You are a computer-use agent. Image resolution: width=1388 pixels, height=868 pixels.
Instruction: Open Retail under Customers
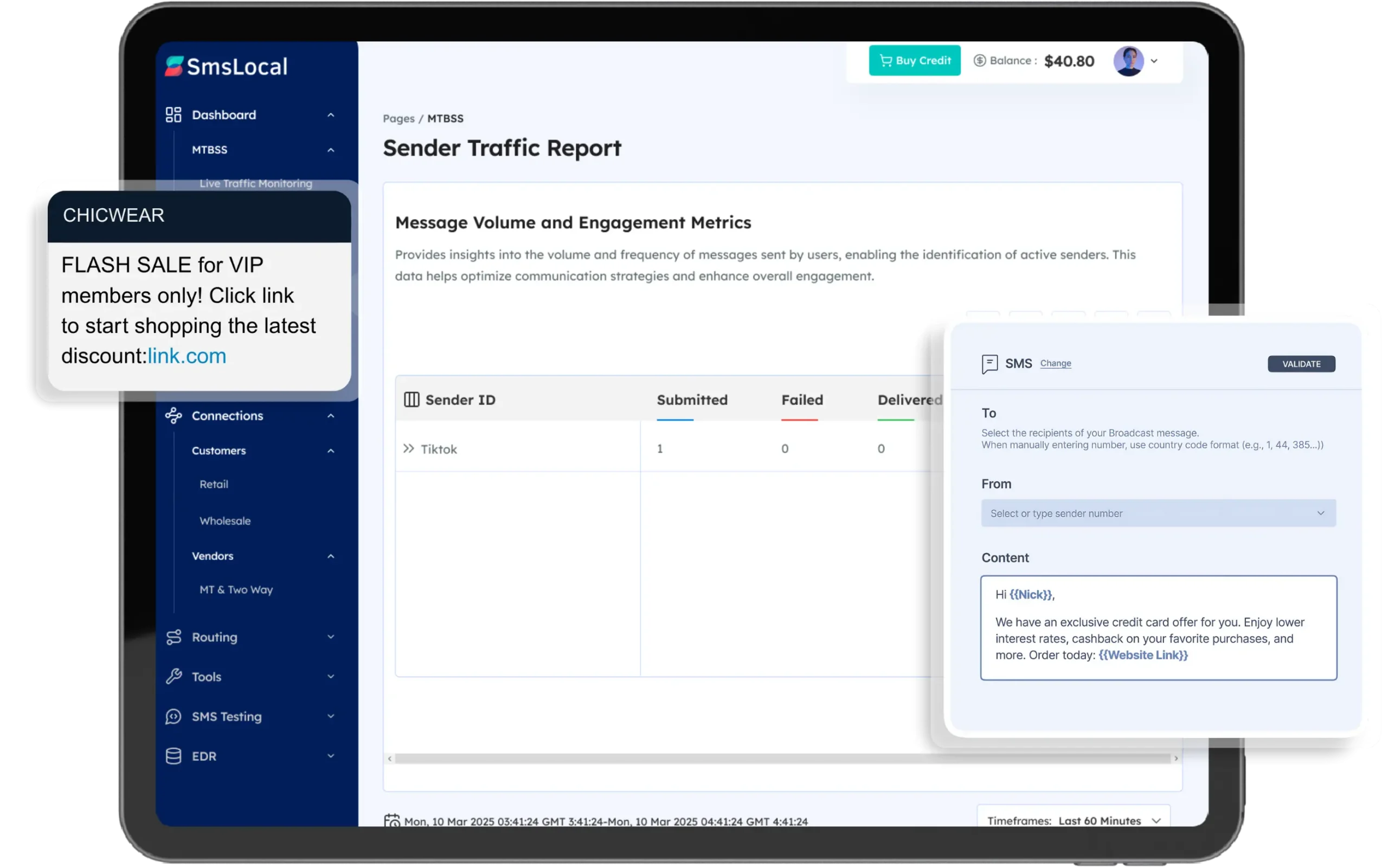[x=214, y=485]
